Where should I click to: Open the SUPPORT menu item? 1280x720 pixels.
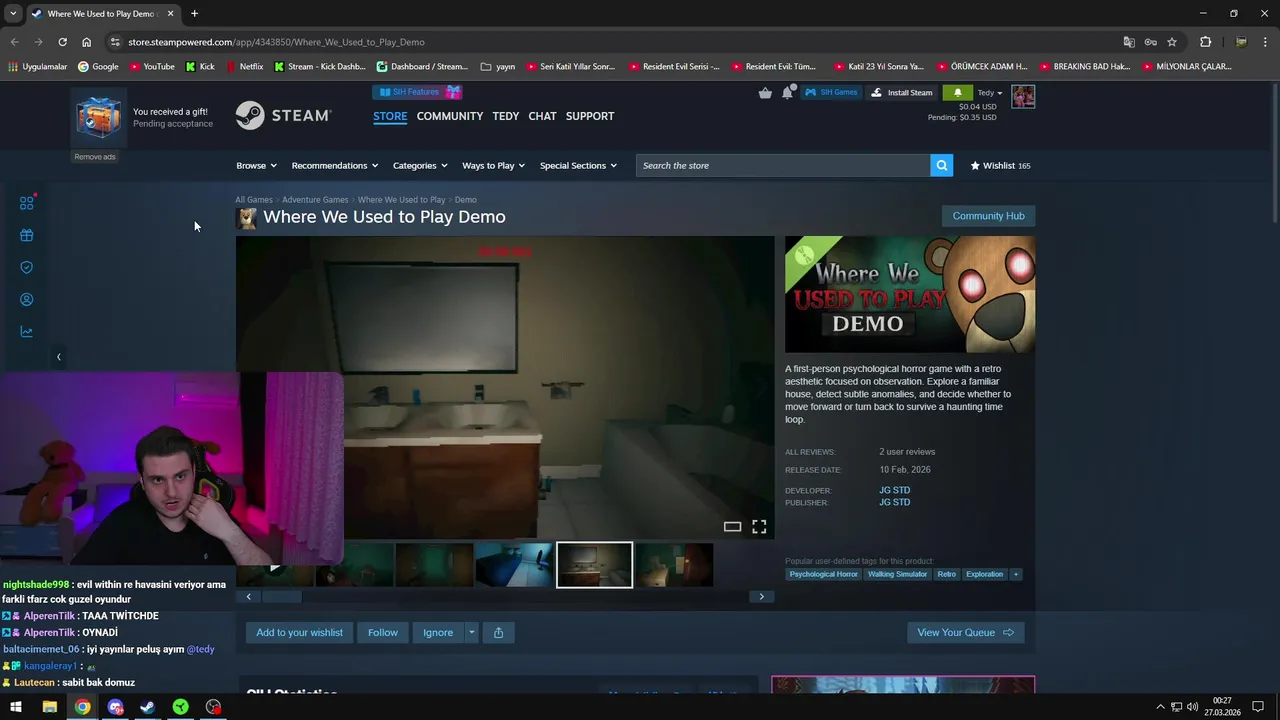590,116
